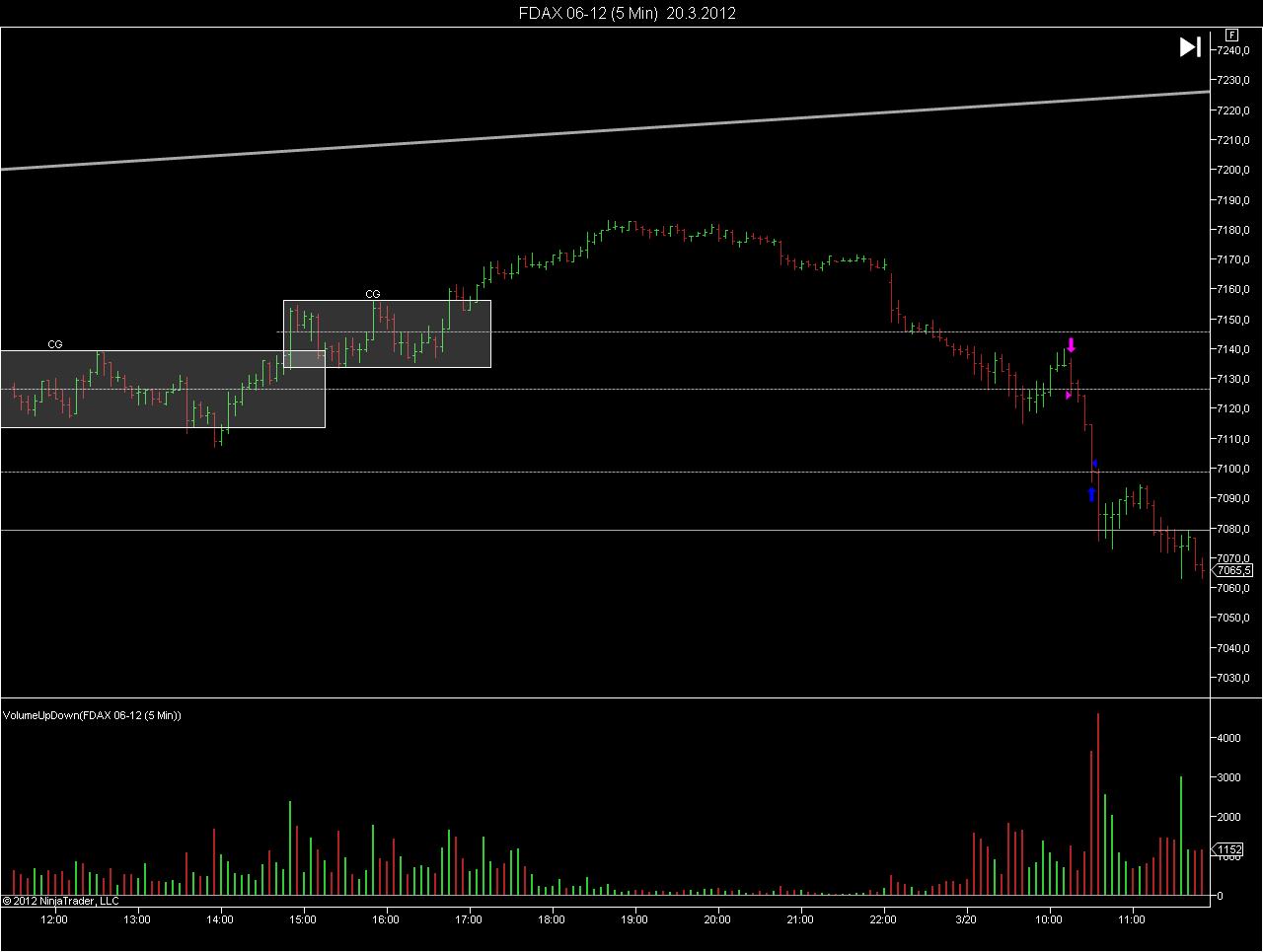
Task: Click the 22:00 time axis label
Action: [883, 919]
